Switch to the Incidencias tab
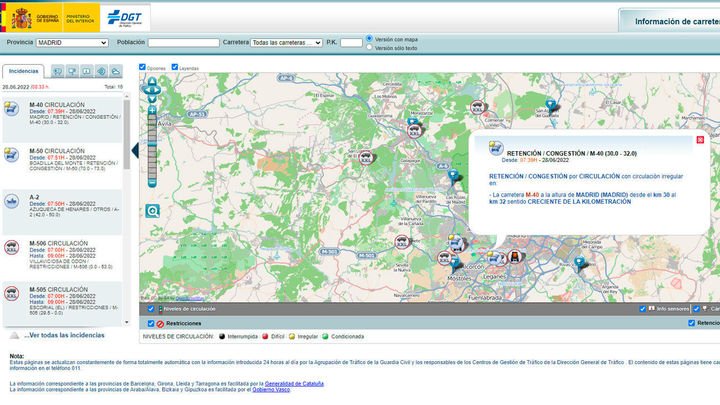Screen dimensions: 720x405 tap(24, 72)
